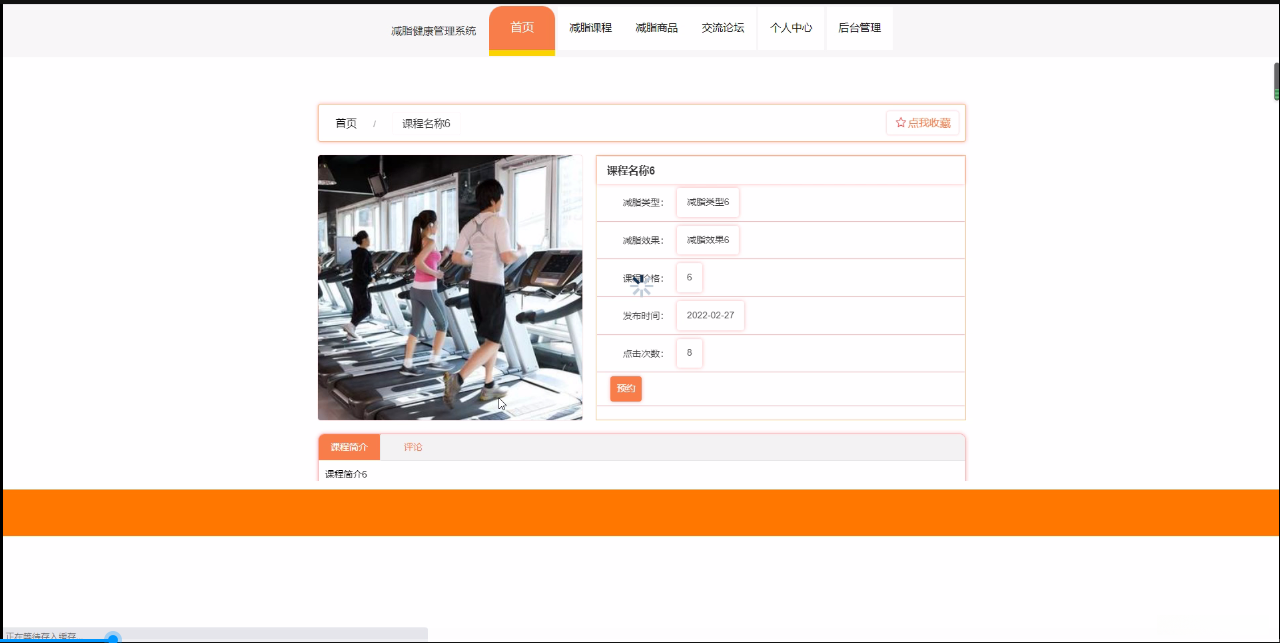Go to 减脂课程 menu item
Screen dimensions: 1280x643
(590, 28)
